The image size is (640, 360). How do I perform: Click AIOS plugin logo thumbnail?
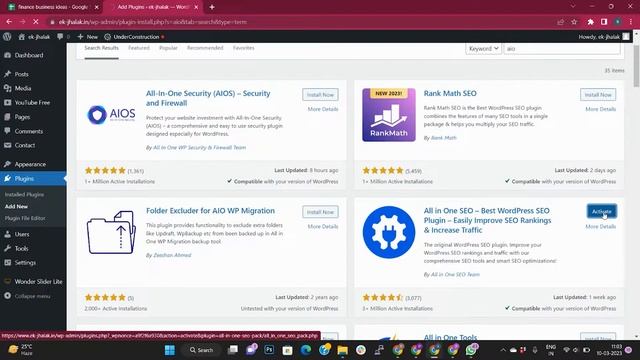tap(111, 115)
